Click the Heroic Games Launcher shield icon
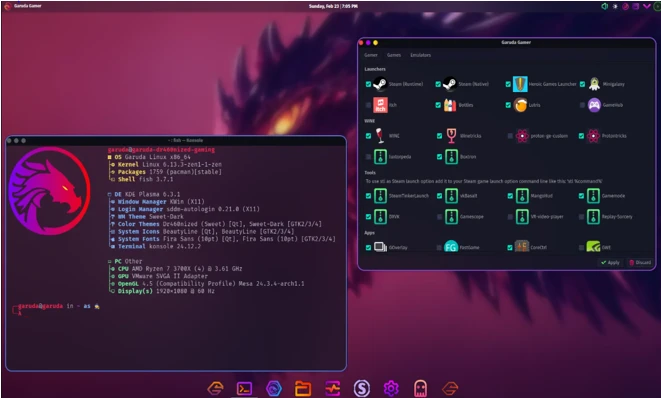Viewport: 661px width, 398px height. point(520,84)
